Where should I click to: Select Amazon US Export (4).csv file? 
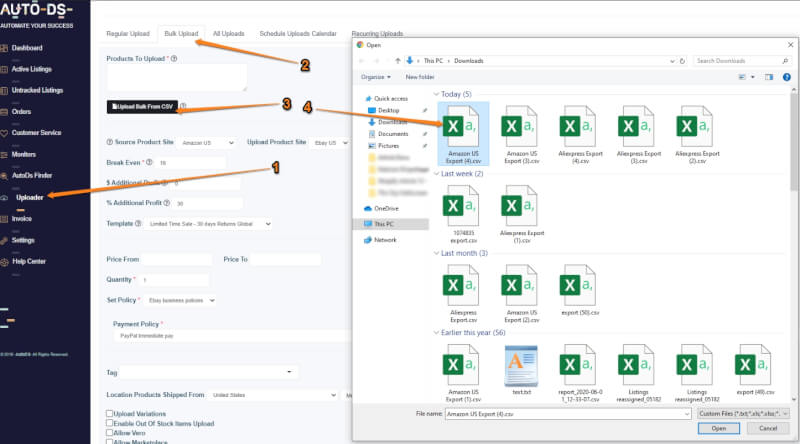pos(463,134)
